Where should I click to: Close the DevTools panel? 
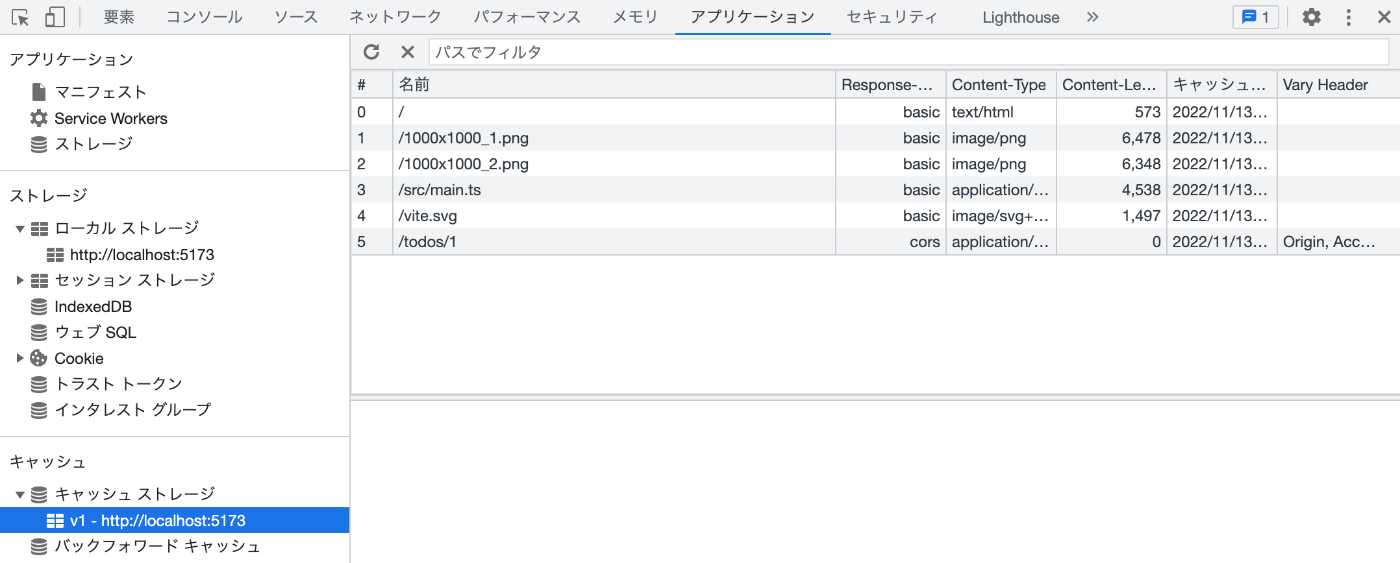(1383, 17)
